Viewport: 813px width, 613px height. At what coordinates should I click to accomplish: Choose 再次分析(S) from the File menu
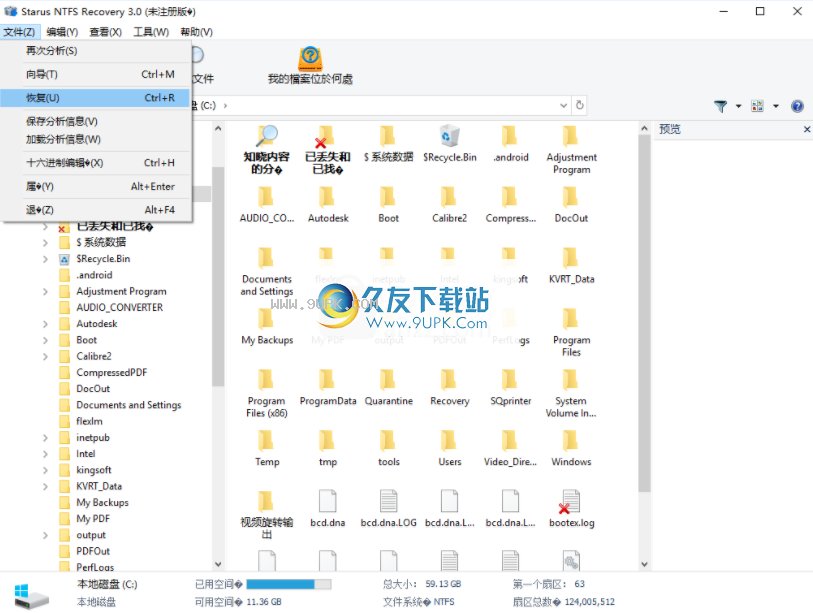96,51
